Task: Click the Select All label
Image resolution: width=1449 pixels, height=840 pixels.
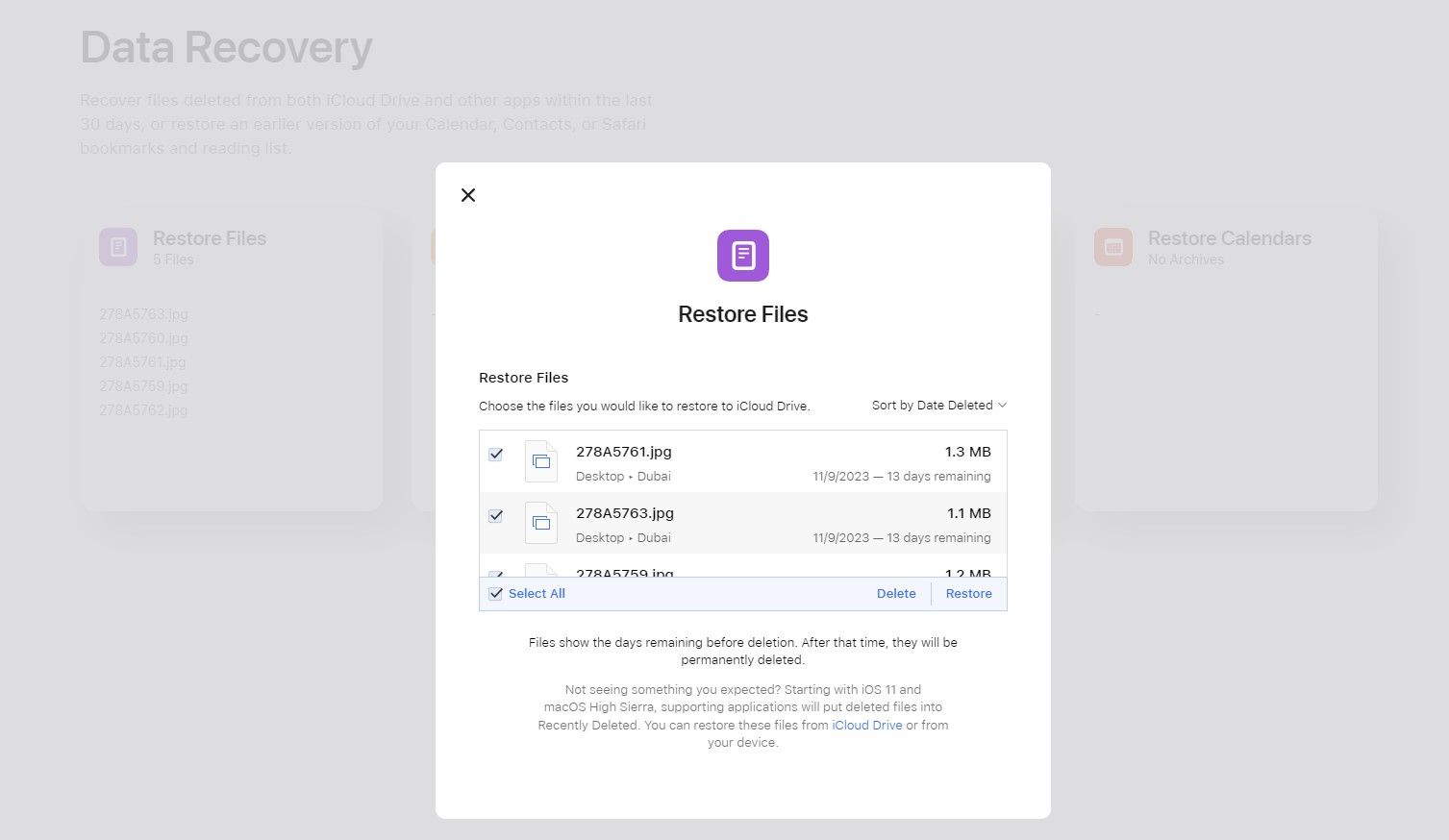Action: 537,594
